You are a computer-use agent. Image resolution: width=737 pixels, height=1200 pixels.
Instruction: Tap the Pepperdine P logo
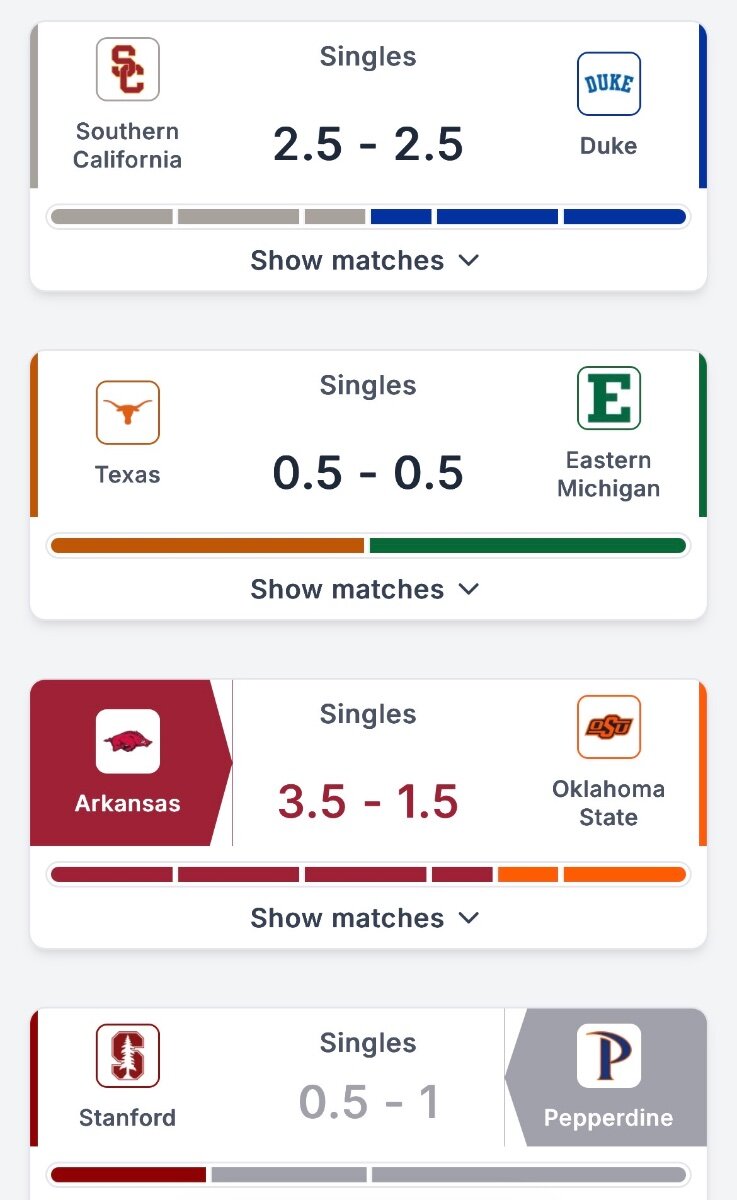pos(609,1055)
